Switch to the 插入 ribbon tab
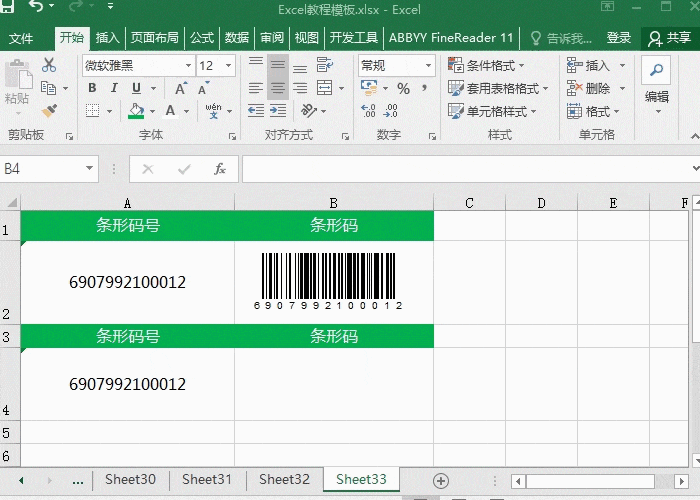Image resolution: width=700 pixels, height=500 pixels. 107,38
